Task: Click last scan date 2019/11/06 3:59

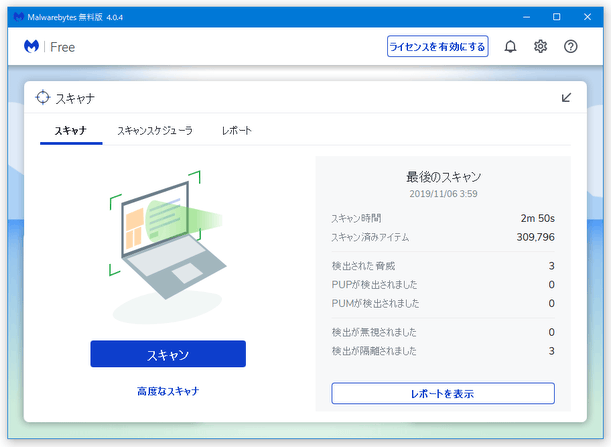Action: 443,194
